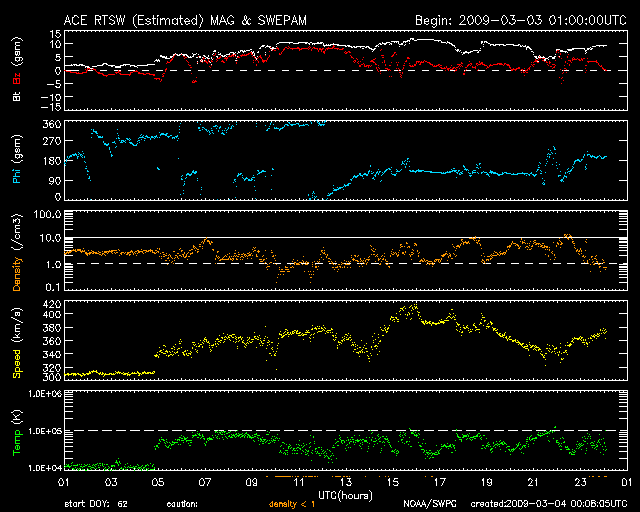Click the '100.0' tick on Density axis
This screenshot has width=640, height=512.
47,214
